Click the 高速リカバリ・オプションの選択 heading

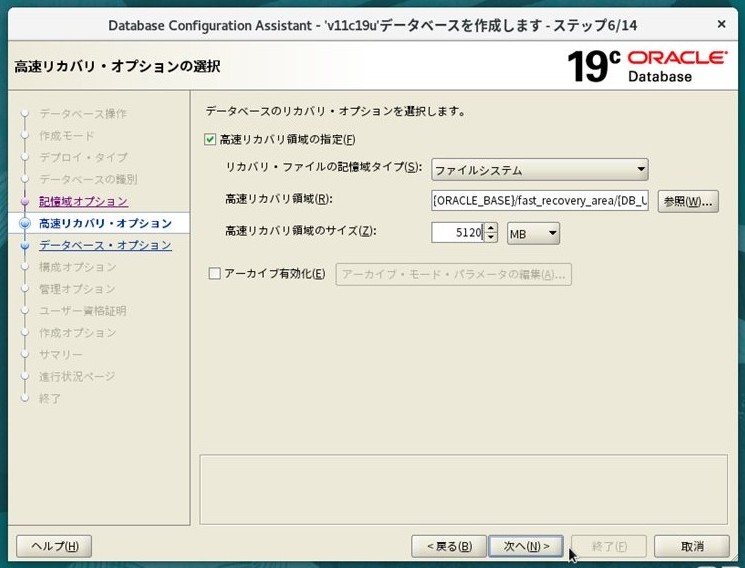[x=117, y=66]
